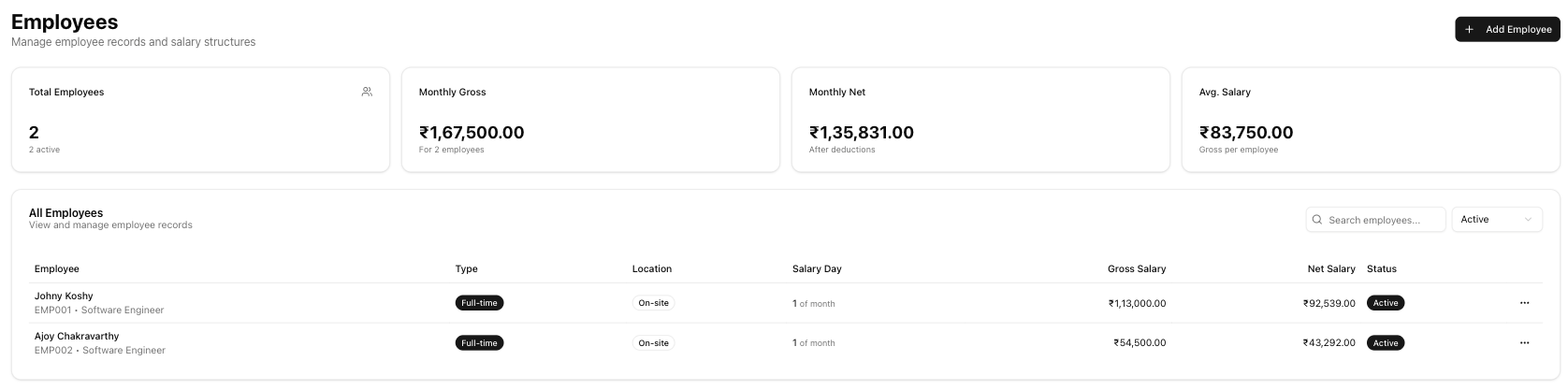Click Active status badge for Johny Koshy
1568x390 pixels.
tap(1386, 303)
